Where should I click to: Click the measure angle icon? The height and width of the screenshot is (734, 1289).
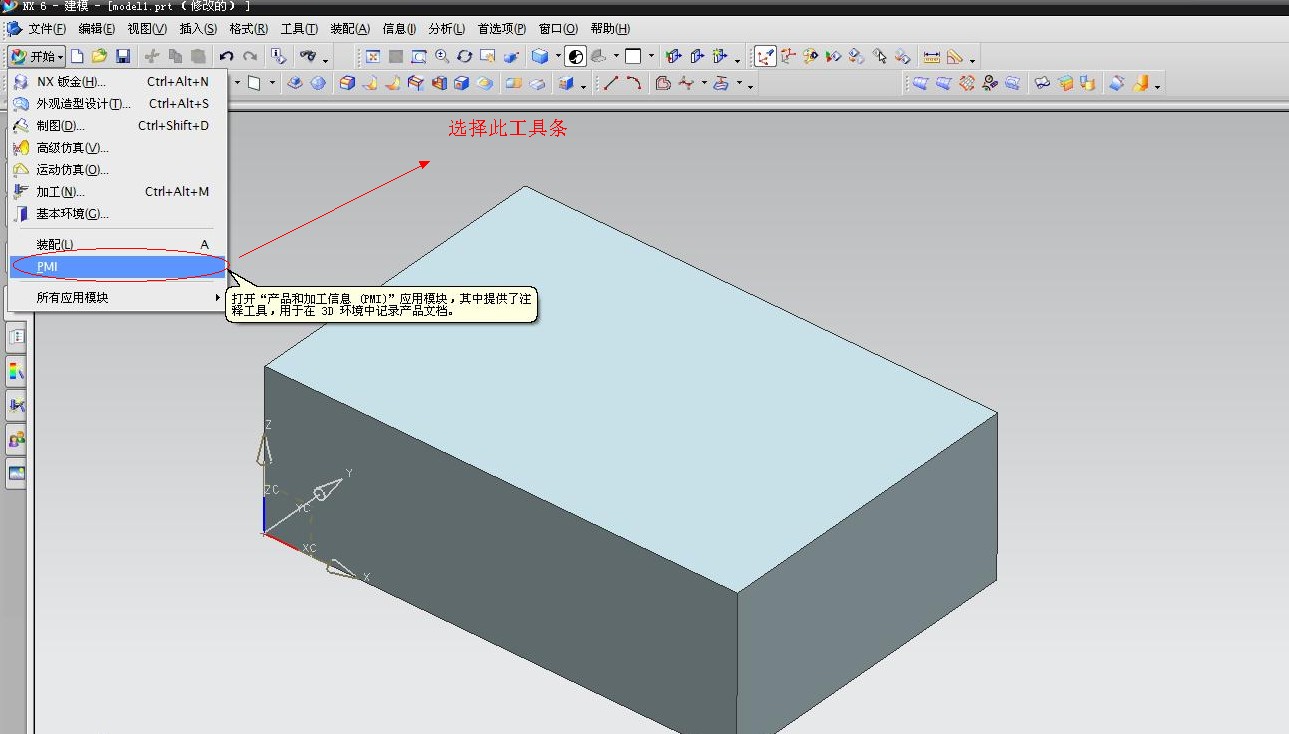955,56
